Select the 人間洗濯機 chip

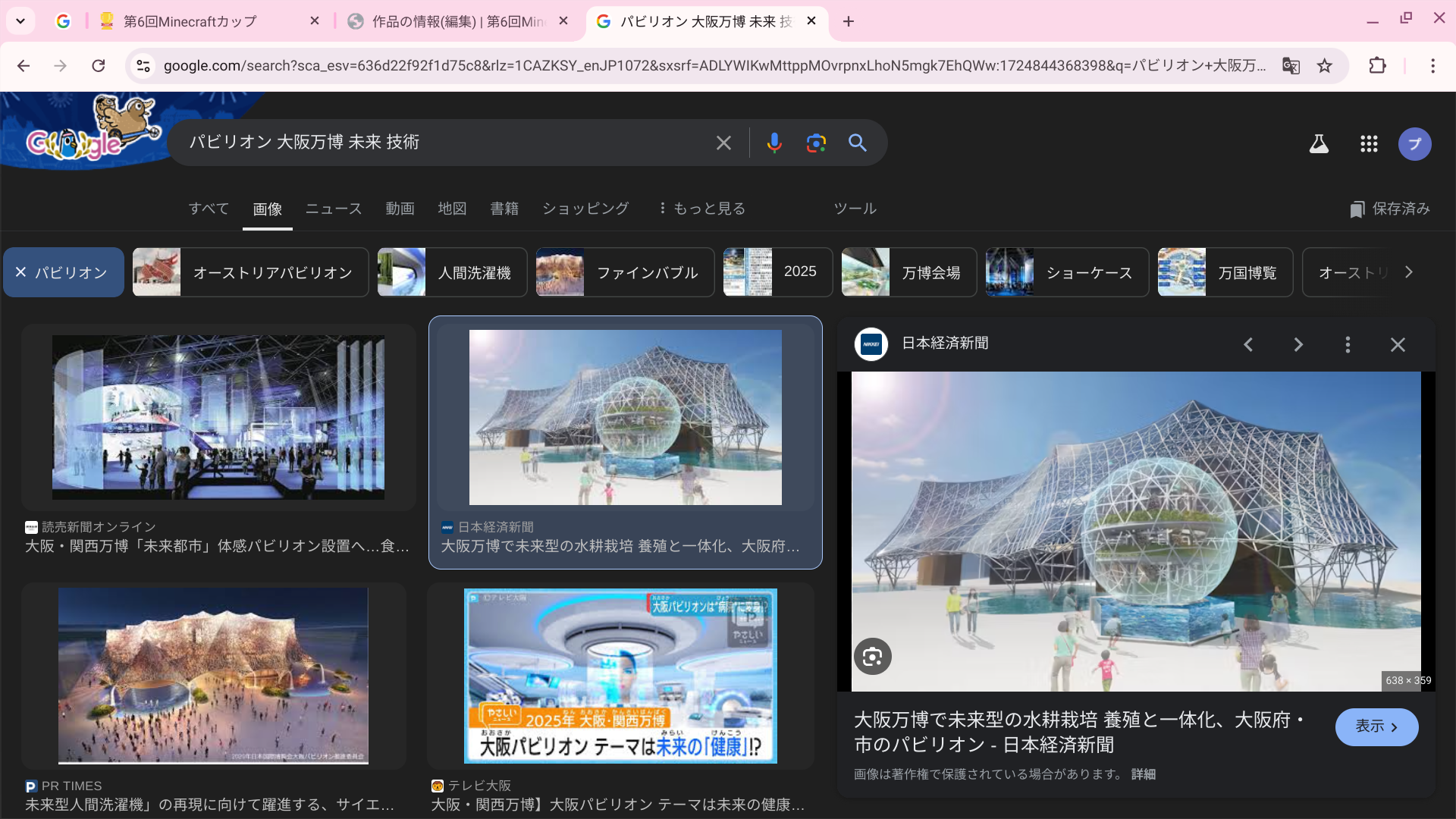click(452, 272)
